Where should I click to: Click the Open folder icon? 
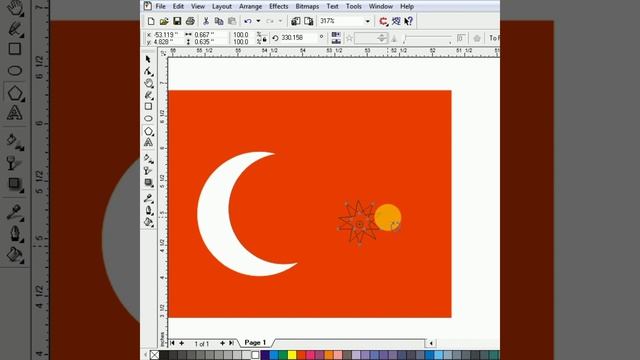[164, 21]
